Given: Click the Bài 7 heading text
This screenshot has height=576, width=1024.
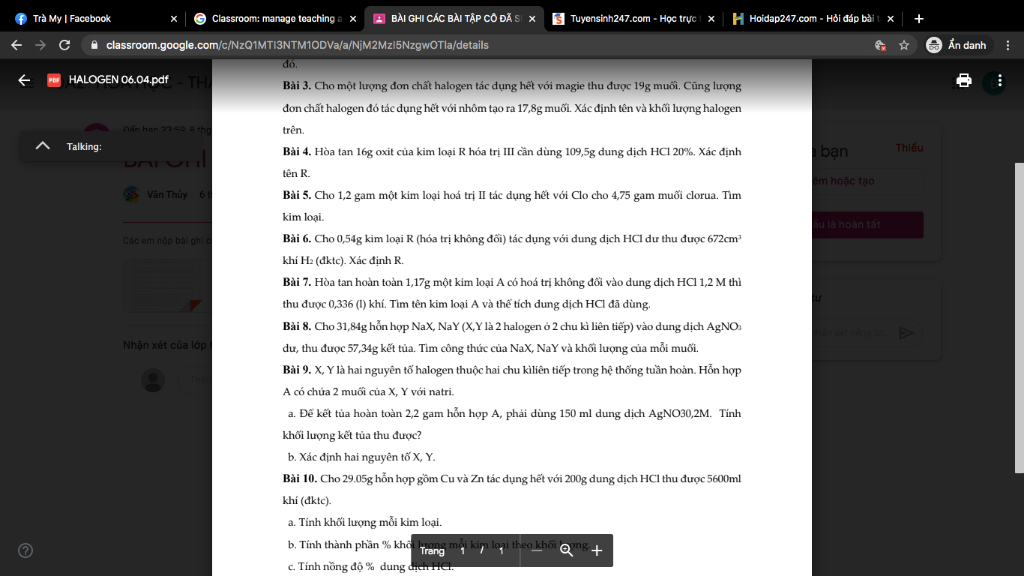Looking at the screenshot, I should coord(296,282).
